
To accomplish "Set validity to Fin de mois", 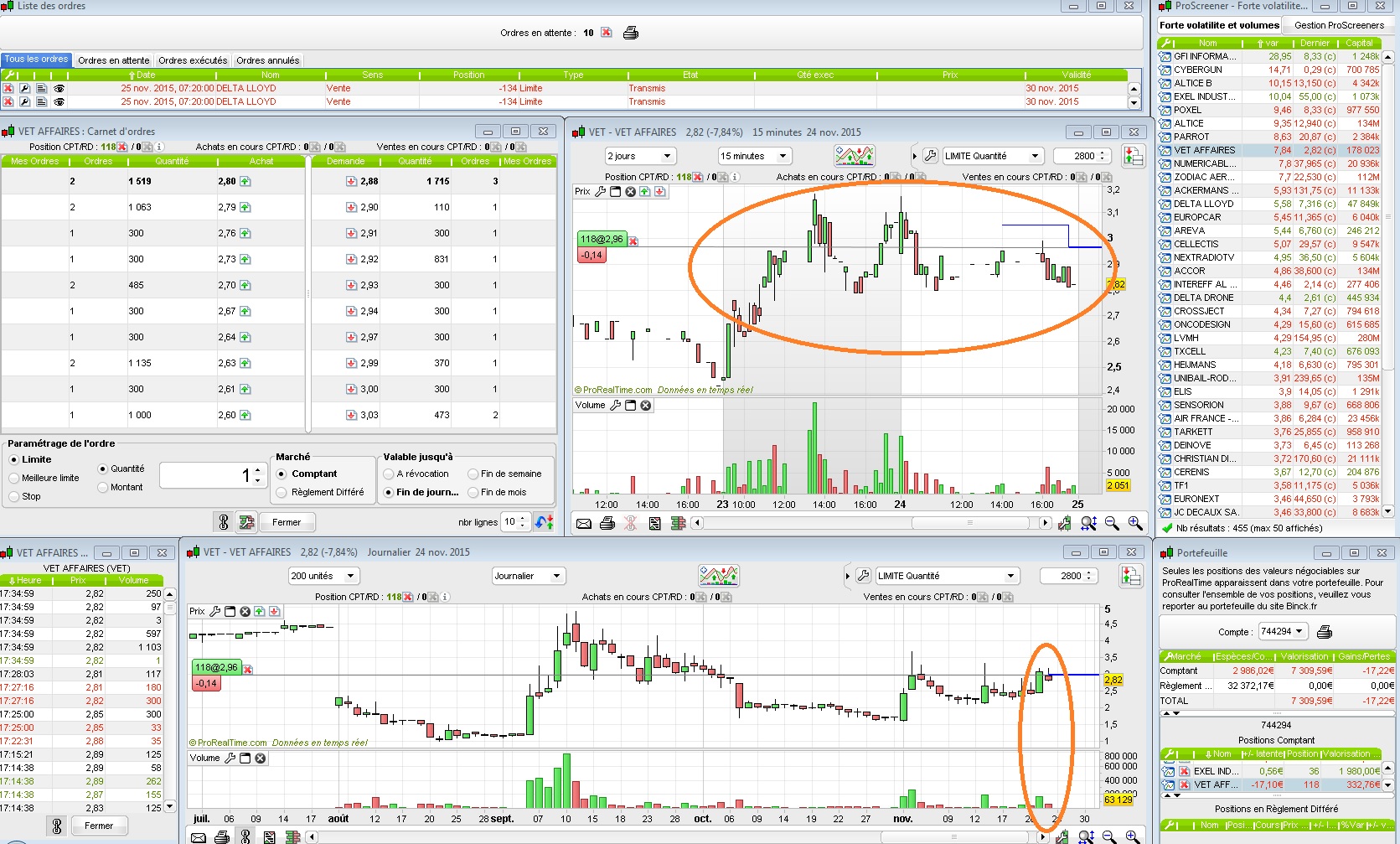I will 473,492.
